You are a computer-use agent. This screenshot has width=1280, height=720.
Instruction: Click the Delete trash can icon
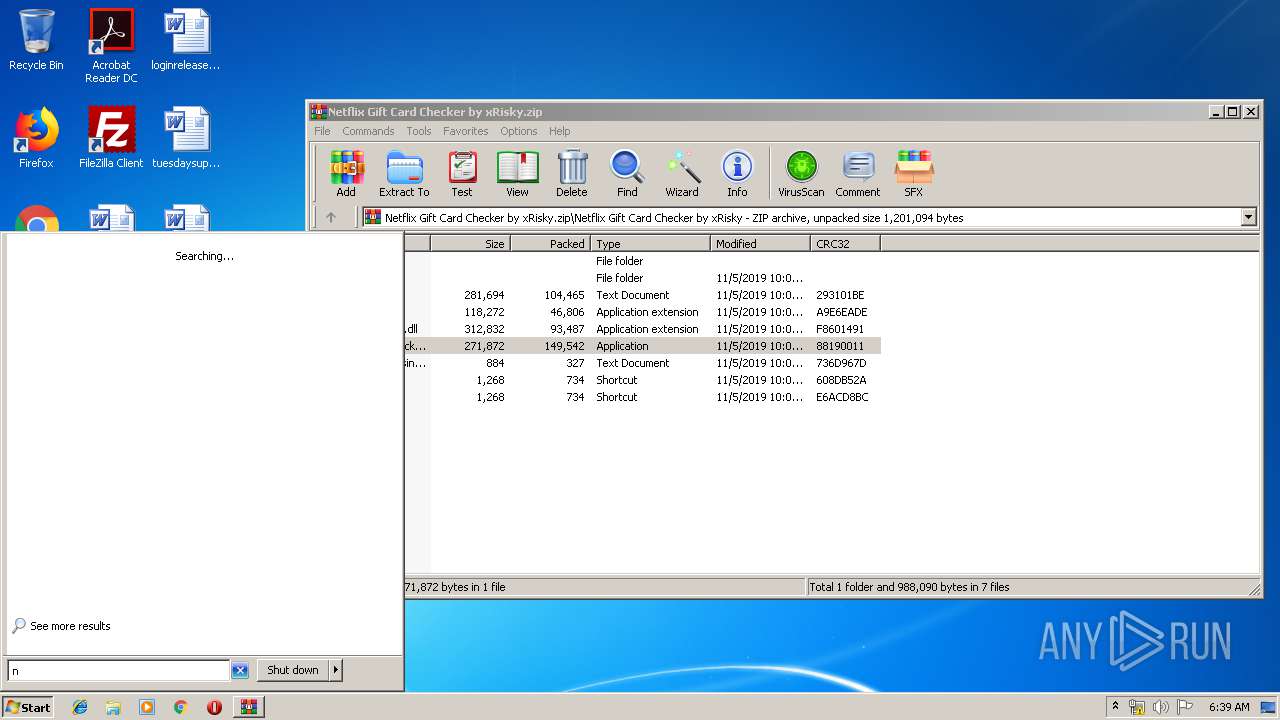coord(571,173)
